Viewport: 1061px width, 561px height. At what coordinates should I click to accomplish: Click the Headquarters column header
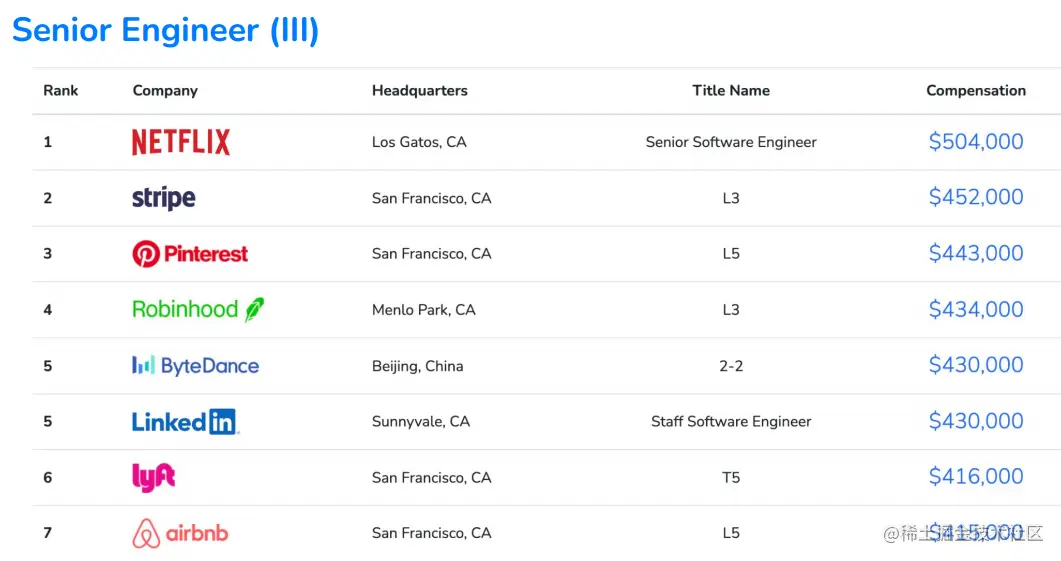420,91
